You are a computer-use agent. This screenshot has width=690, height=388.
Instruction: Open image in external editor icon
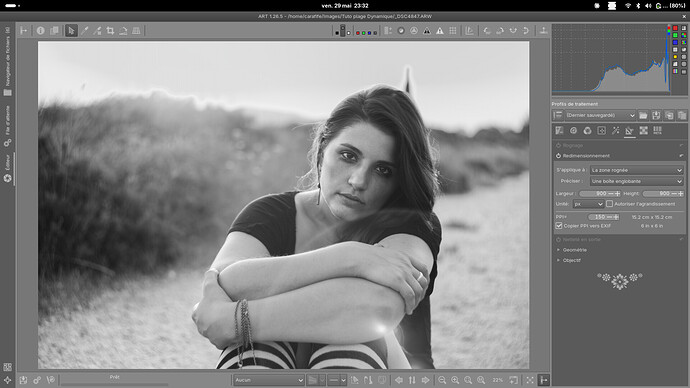[51, 380]
